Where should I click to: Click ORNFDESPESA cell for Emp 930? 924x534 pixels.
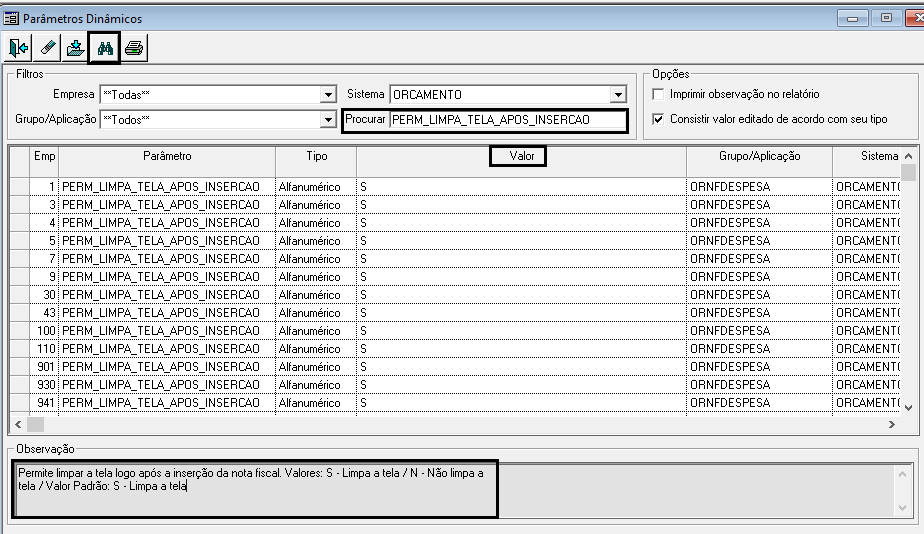tap(759, 384)
